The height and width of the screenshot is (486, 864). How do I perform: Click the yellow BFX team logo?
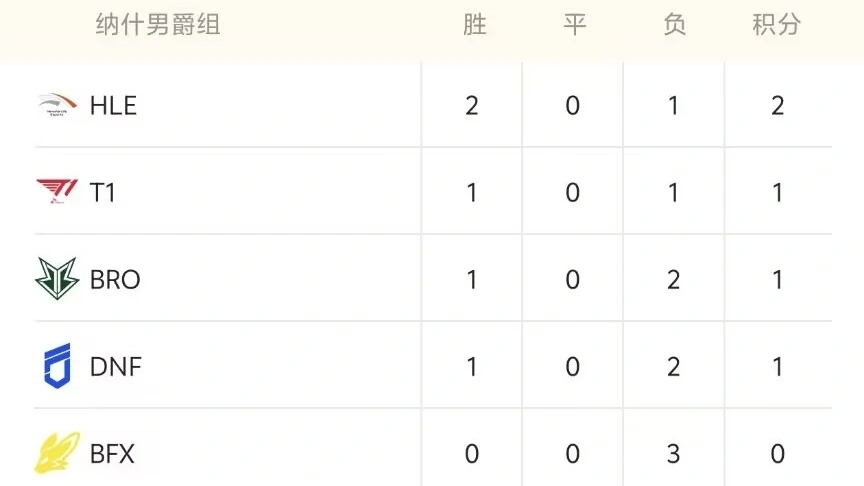pyautogui.click(x=57, y=453)
